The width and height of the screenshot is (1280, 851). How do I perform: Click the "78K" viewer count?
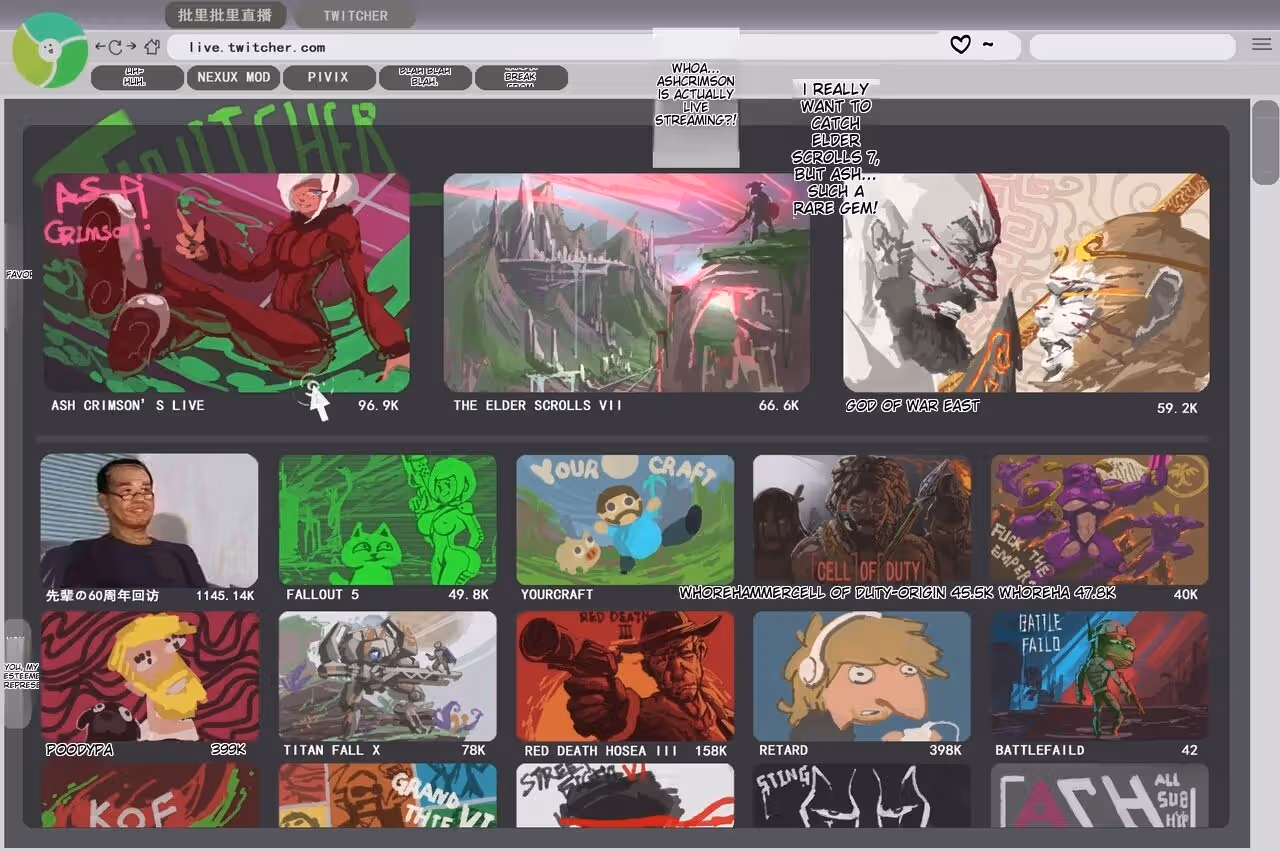473,750
